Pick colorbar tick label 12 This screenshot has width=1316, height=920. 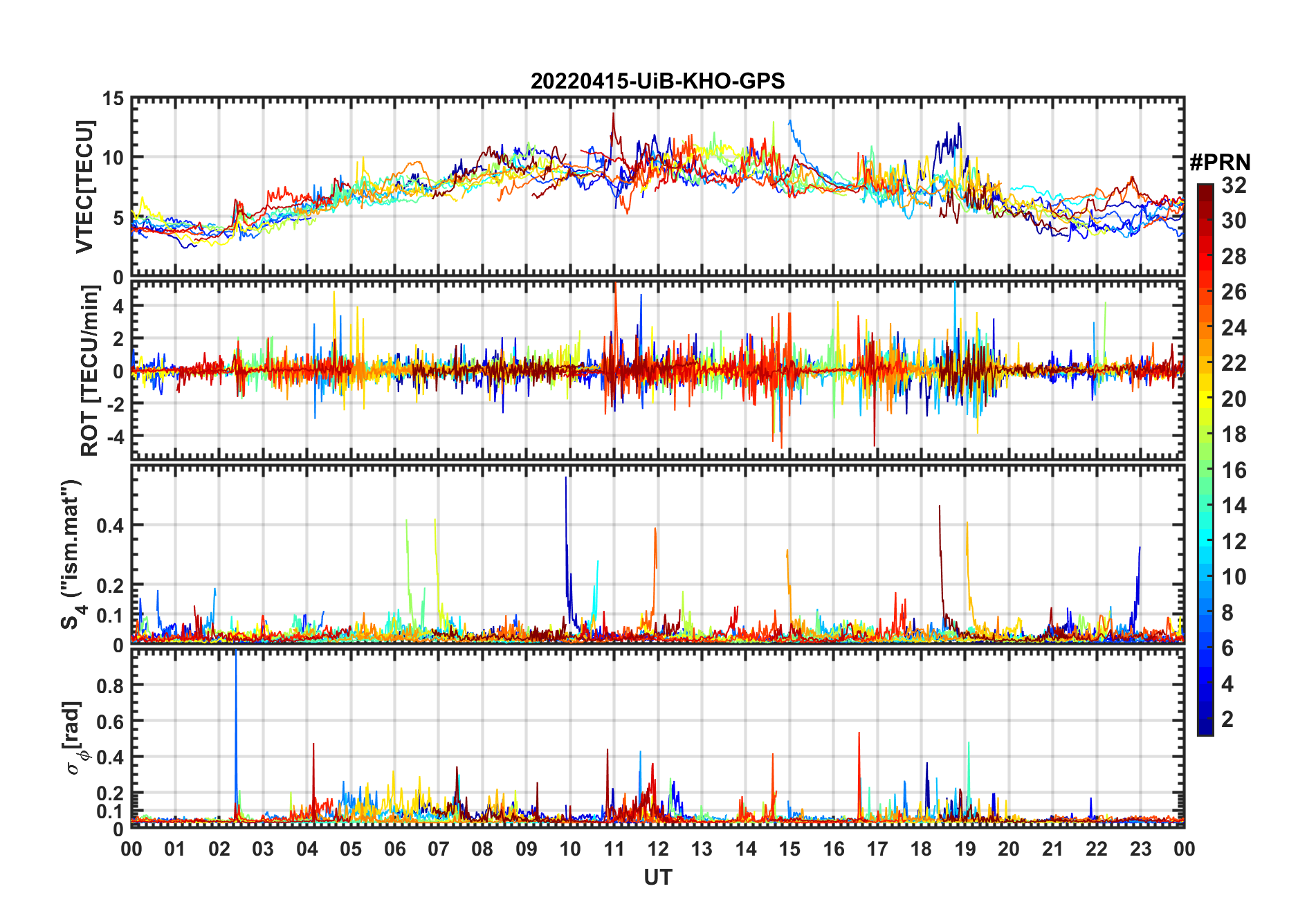tap(1234, 542)
